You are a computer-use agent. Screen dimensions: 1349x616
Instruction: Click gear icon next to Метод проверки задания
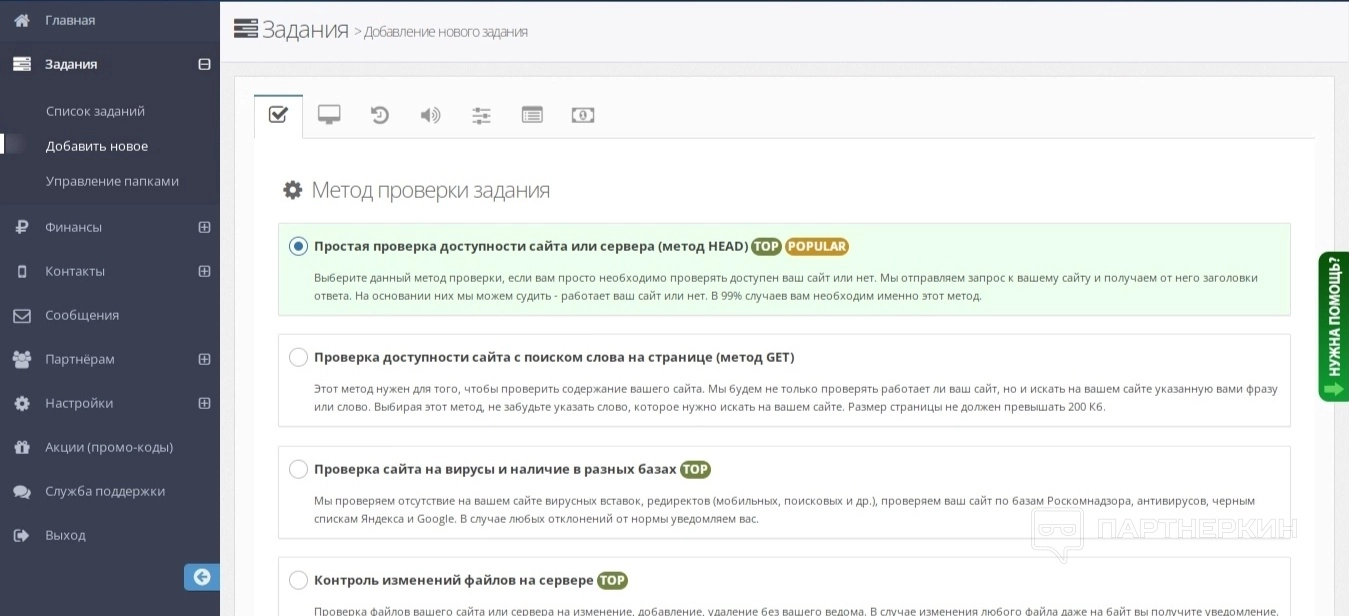[292, 190]
